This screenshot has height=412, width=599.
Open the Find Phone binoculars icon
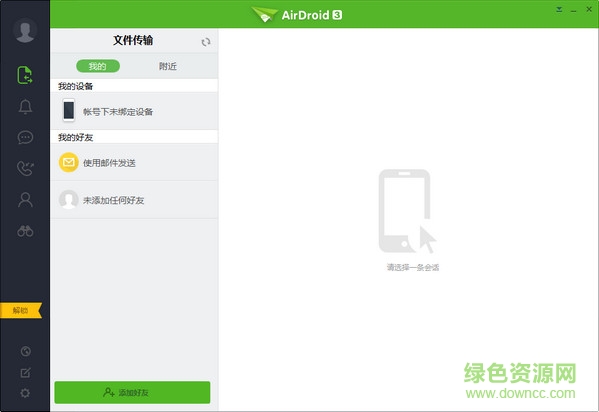[x=25, y=231]
